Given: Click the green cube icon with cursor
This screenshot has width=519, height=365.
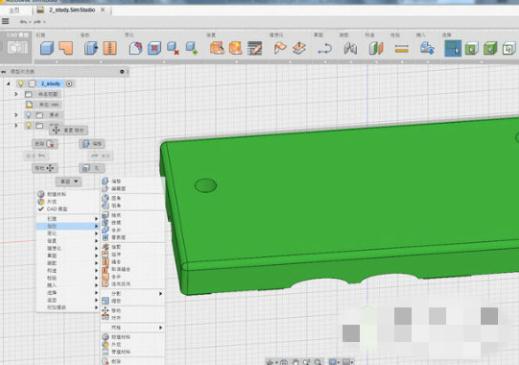Looking at the screenshot, I should pos(471,49).
